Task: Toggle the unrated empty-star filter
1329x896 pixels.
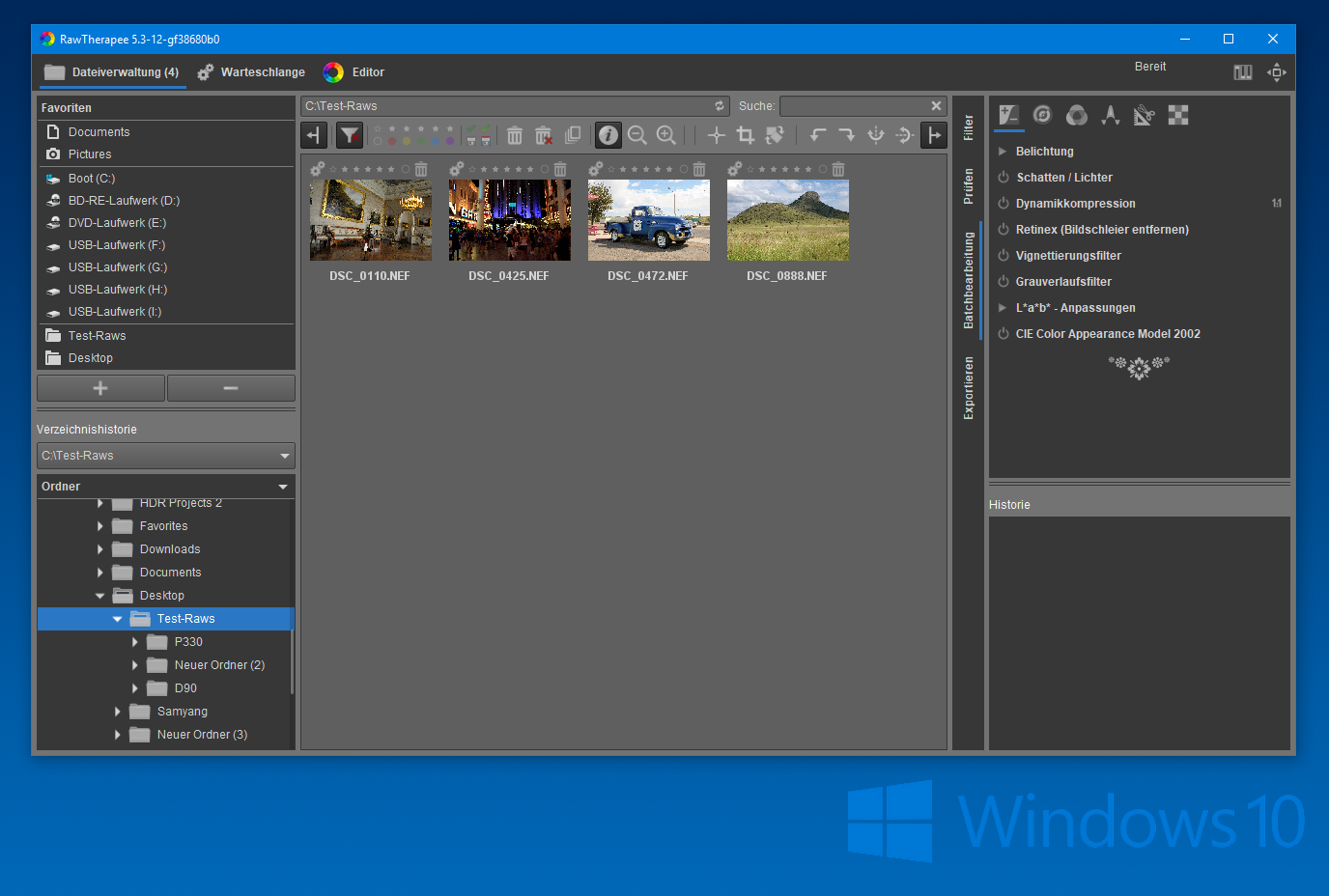Action: click(x=378, y=128)
